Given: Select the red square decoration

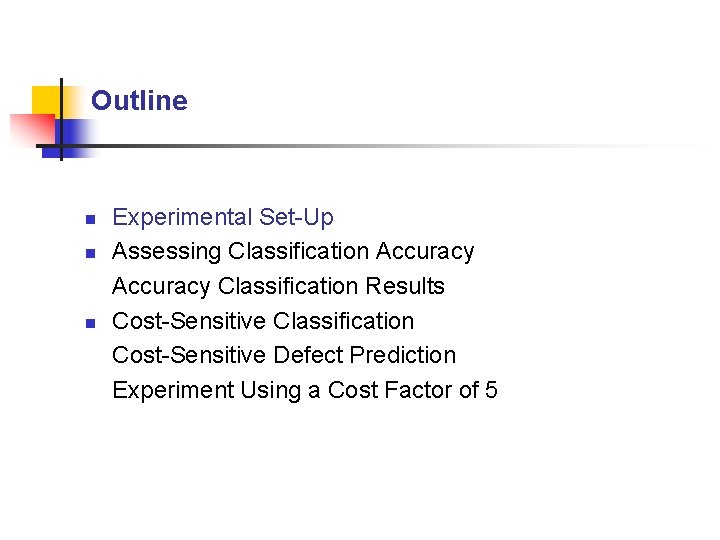Looking at the screenshot, I should (x=30, y=130).
